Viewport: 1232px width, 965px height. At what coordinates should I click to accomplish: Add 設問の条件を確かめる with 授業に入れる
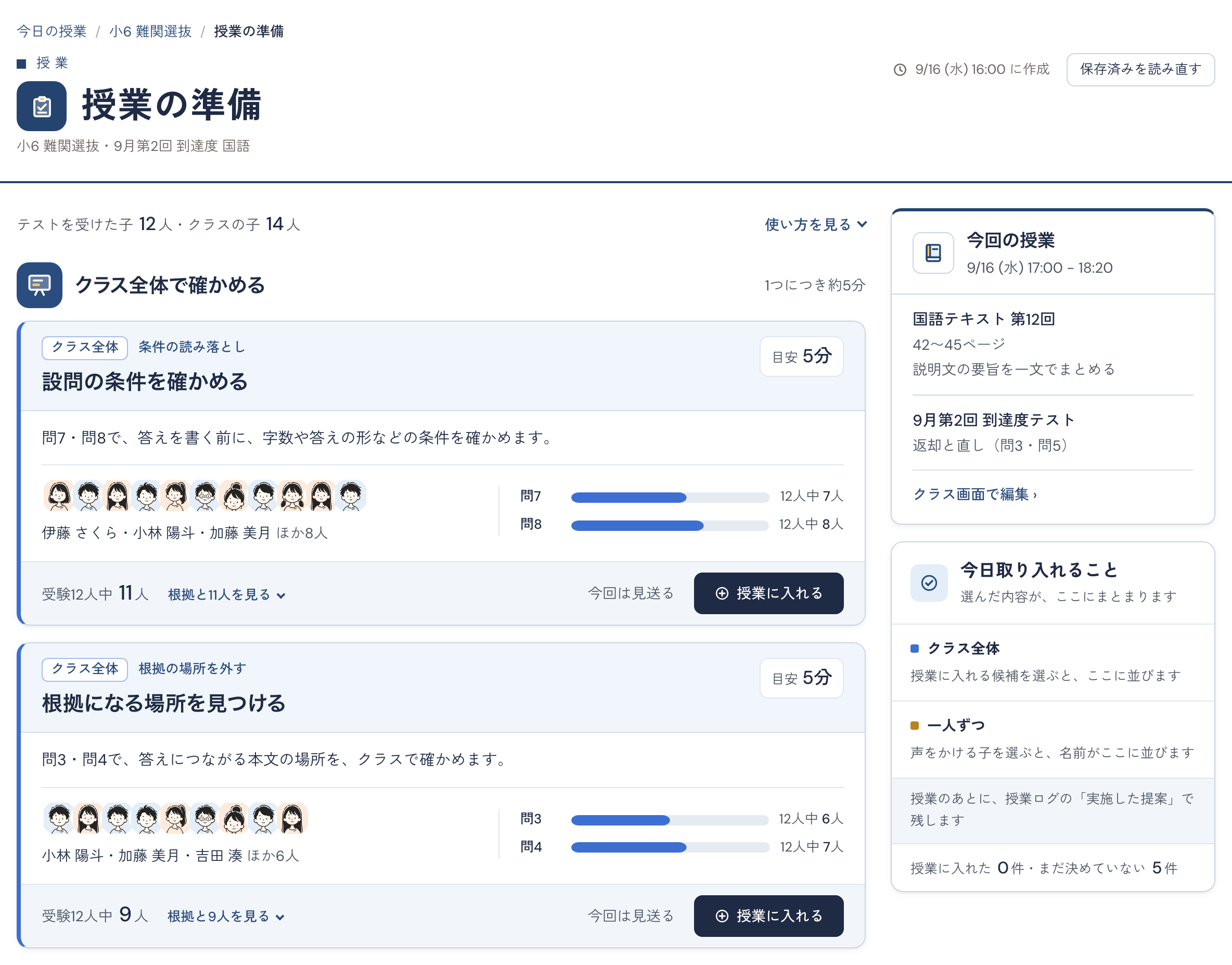(768, 593)
